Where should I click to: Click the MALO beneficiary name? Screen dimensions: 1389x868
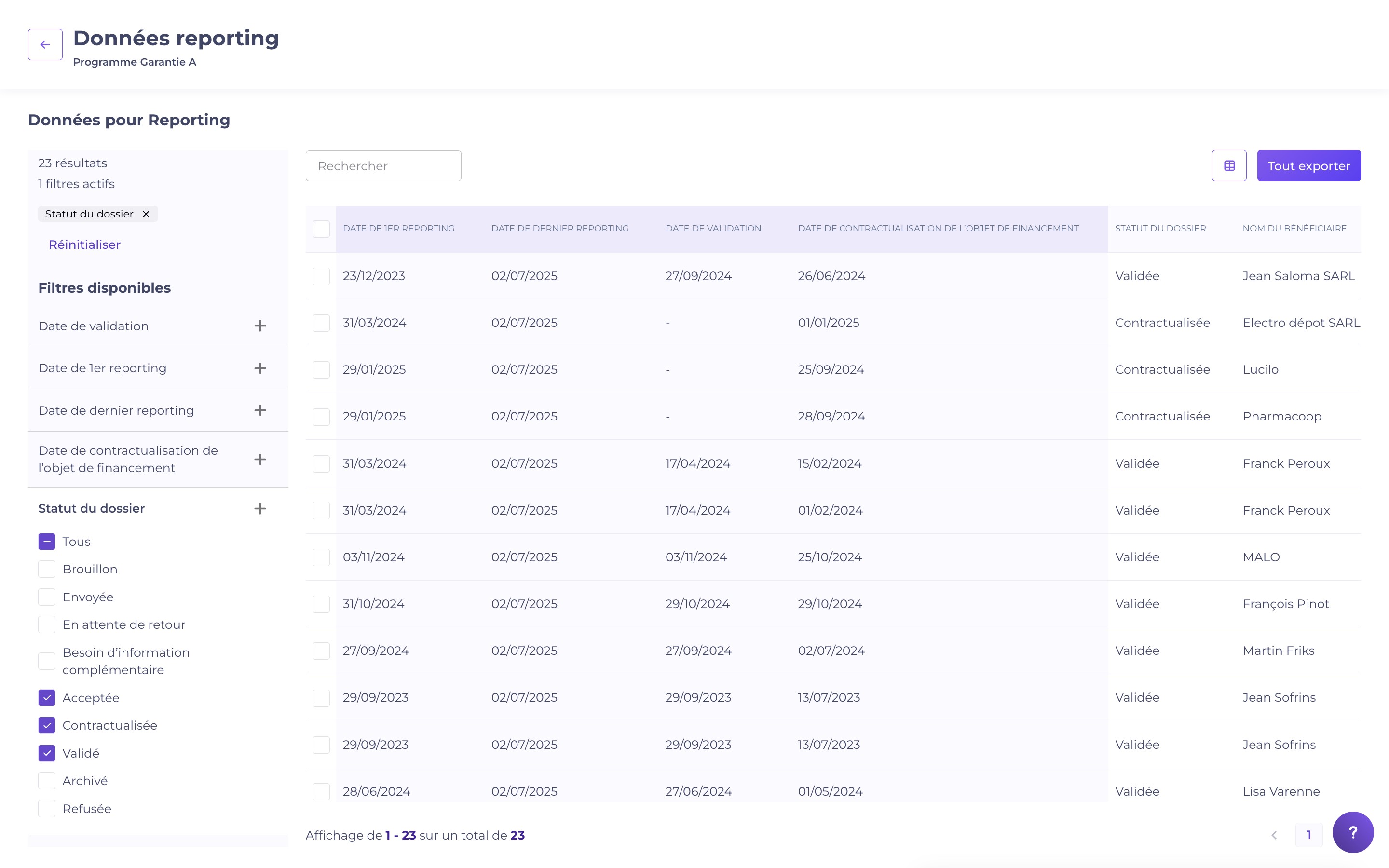pyautogui.click(x=1261, y=557)
